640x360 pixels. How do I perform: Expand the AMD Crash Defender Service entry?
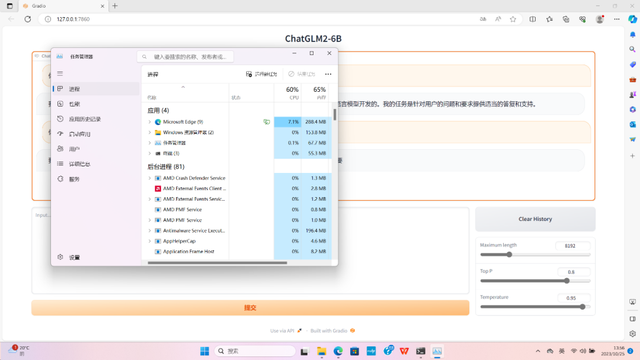click(149, 178)
